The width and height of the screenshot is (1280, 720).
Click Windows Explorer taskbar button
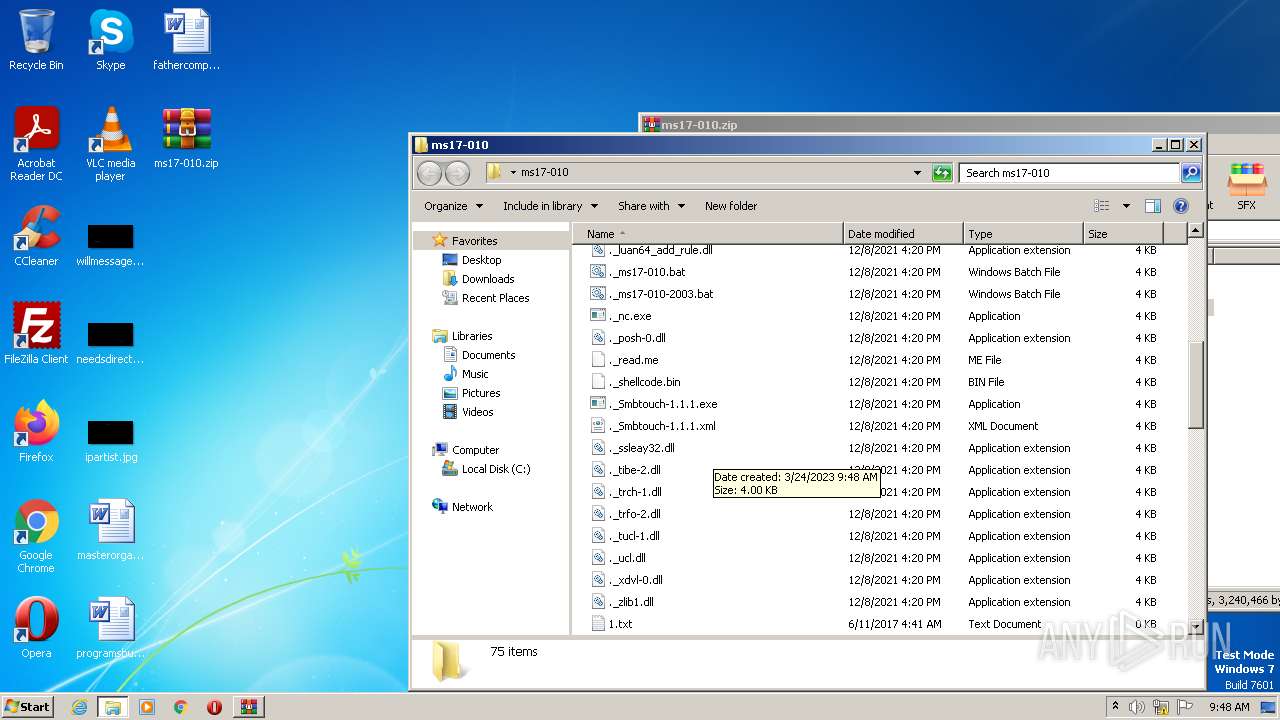tap(112, 707)
